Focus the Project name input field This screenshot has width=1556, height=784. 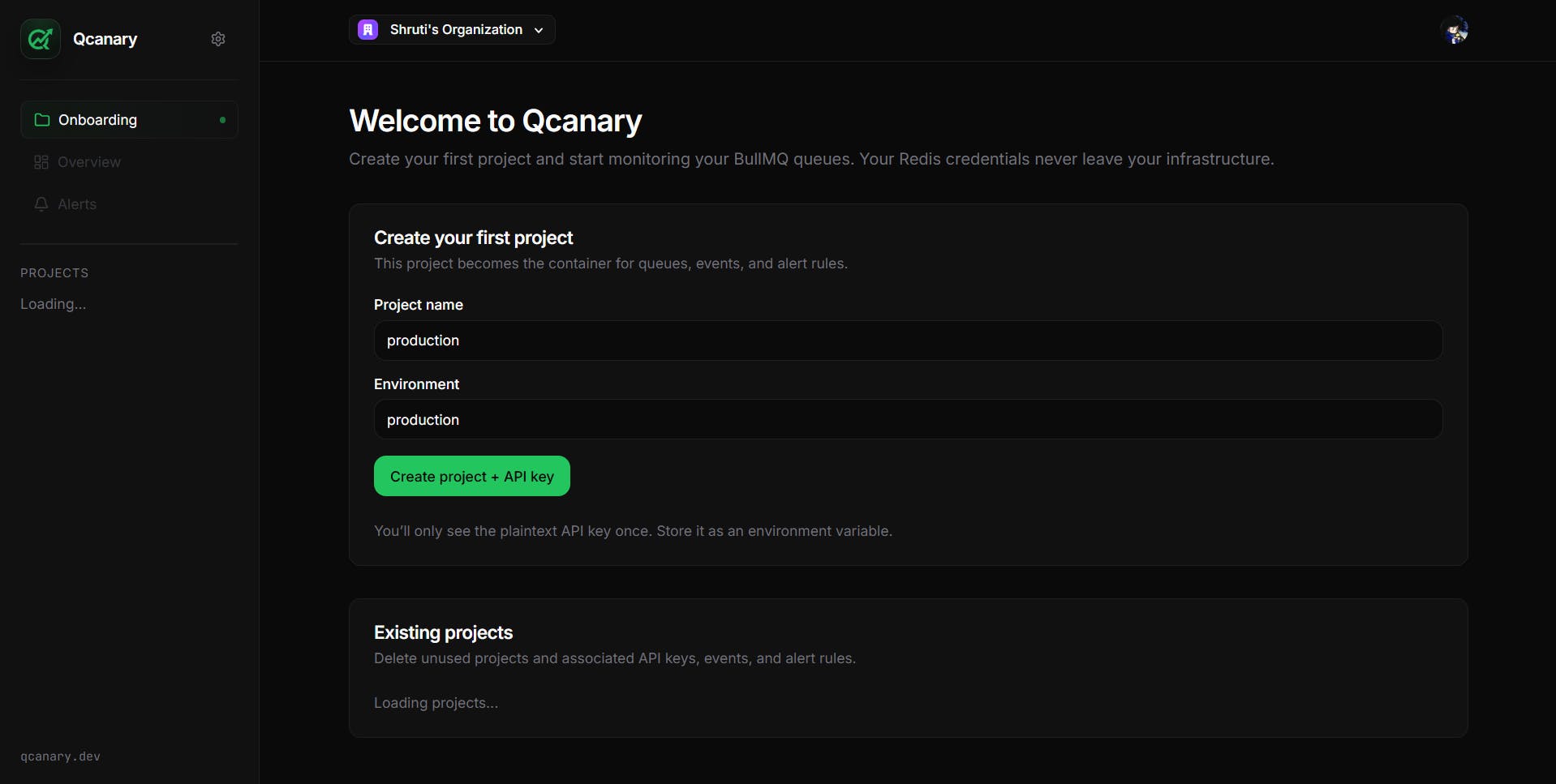point(908,341)
